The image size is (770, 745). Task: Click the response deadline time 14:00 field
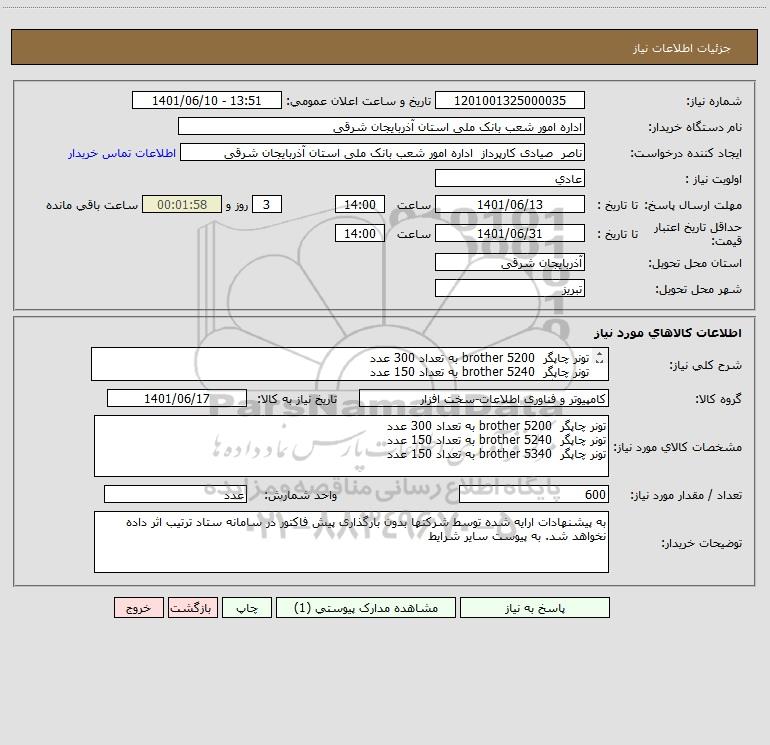(x=359, y=204)
